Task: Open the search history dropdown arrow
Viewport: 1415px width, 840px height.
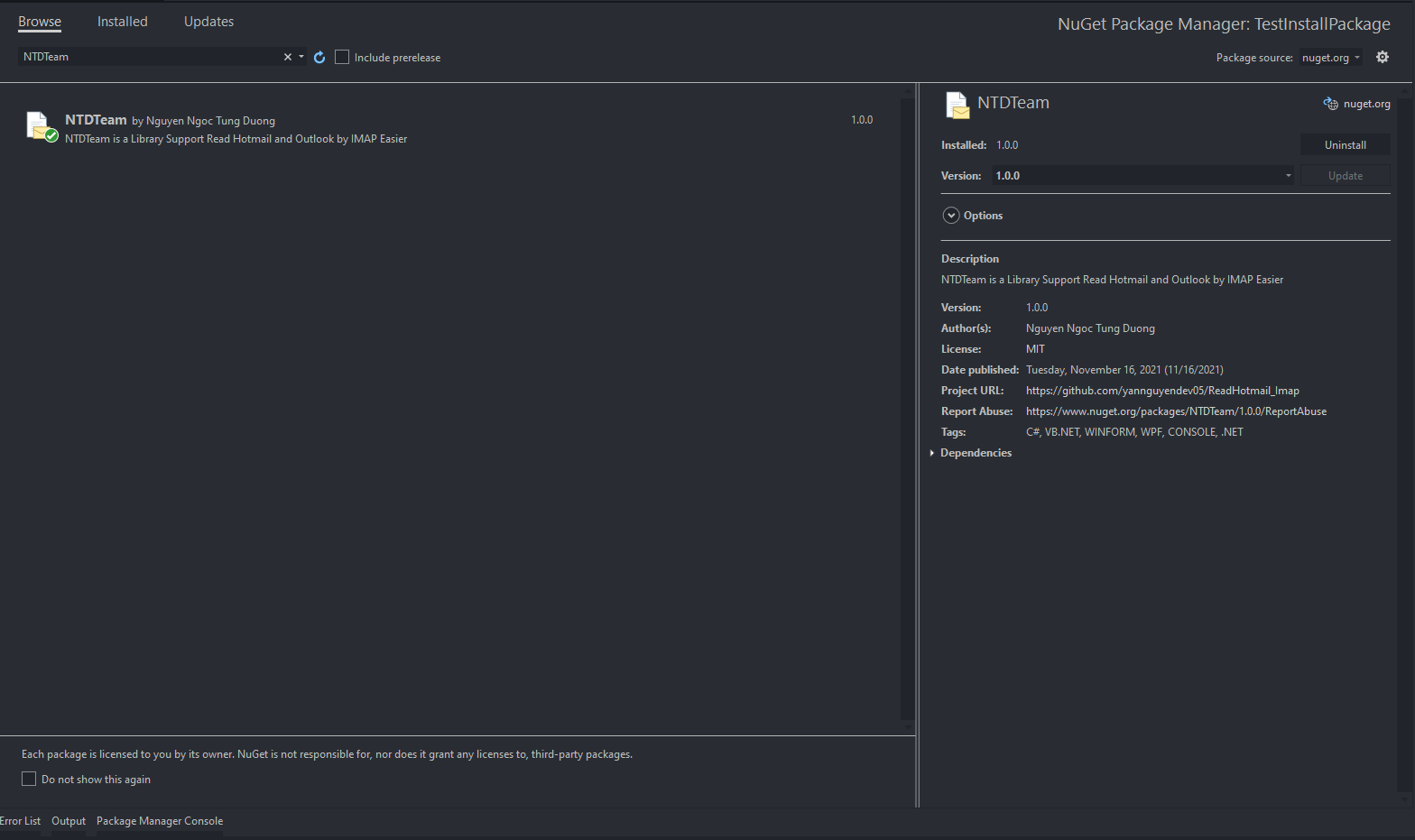Action: 301,57
